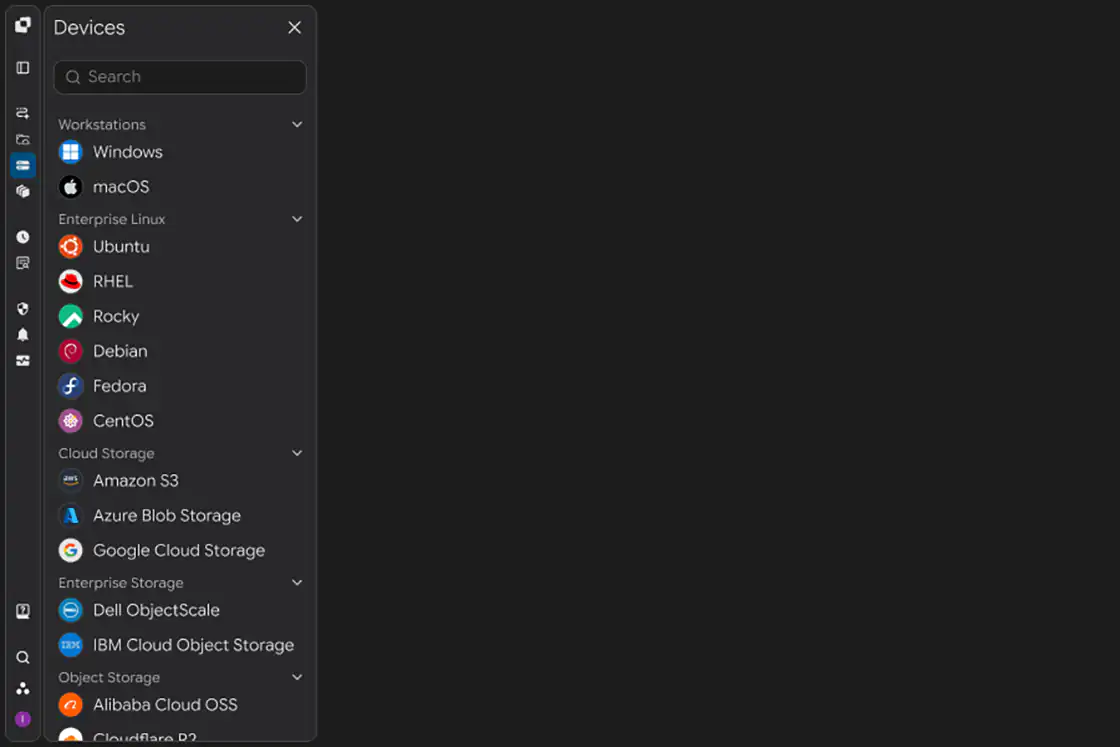Click the magnifier icon in sidebar

coord(23,658)
